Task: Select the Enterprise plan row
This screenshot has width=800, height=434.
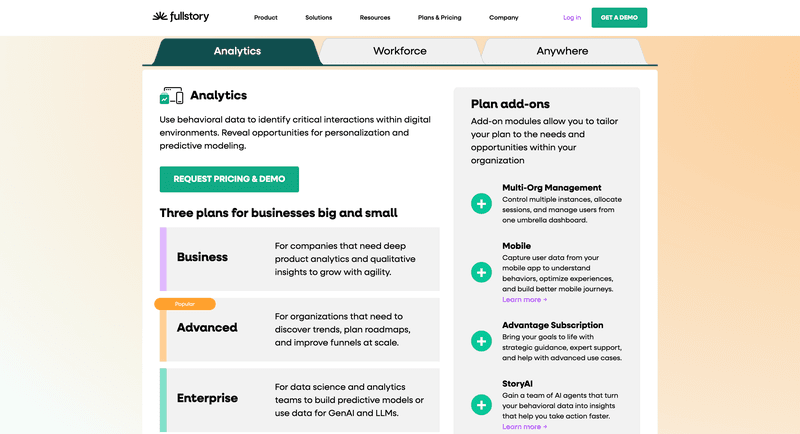Action: point(300,399)
